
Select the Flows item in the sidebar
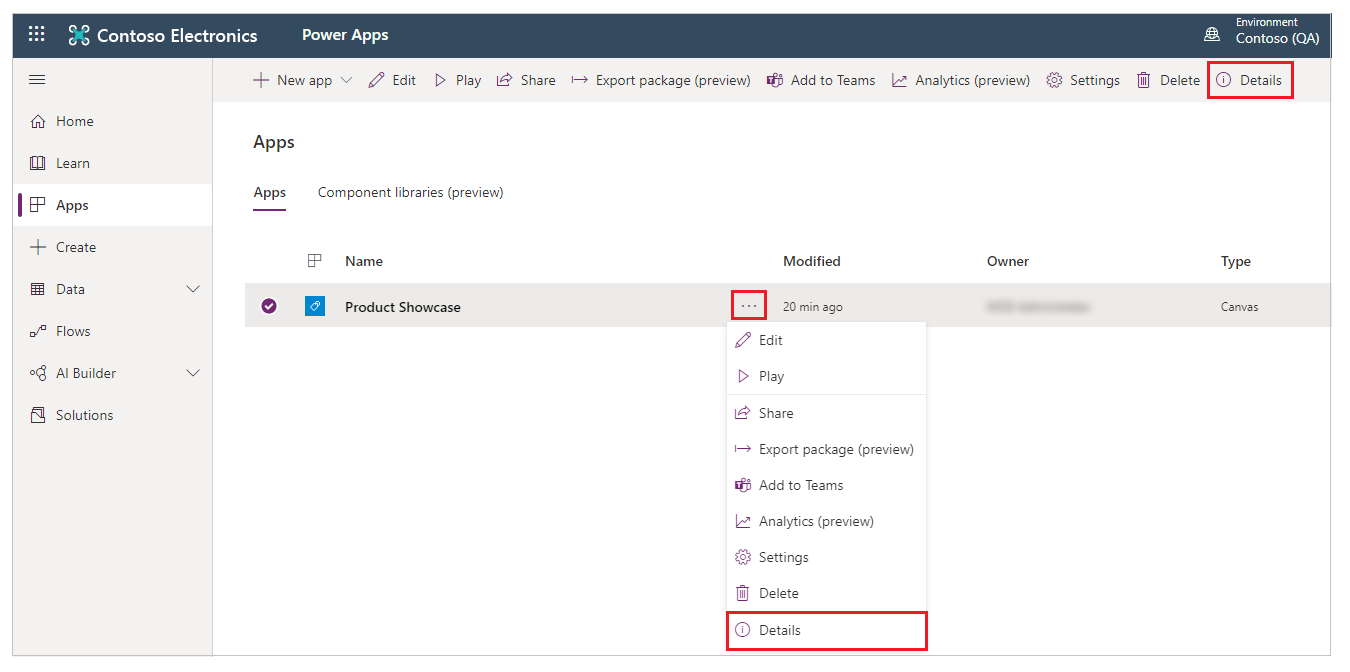tap(75, 330)
